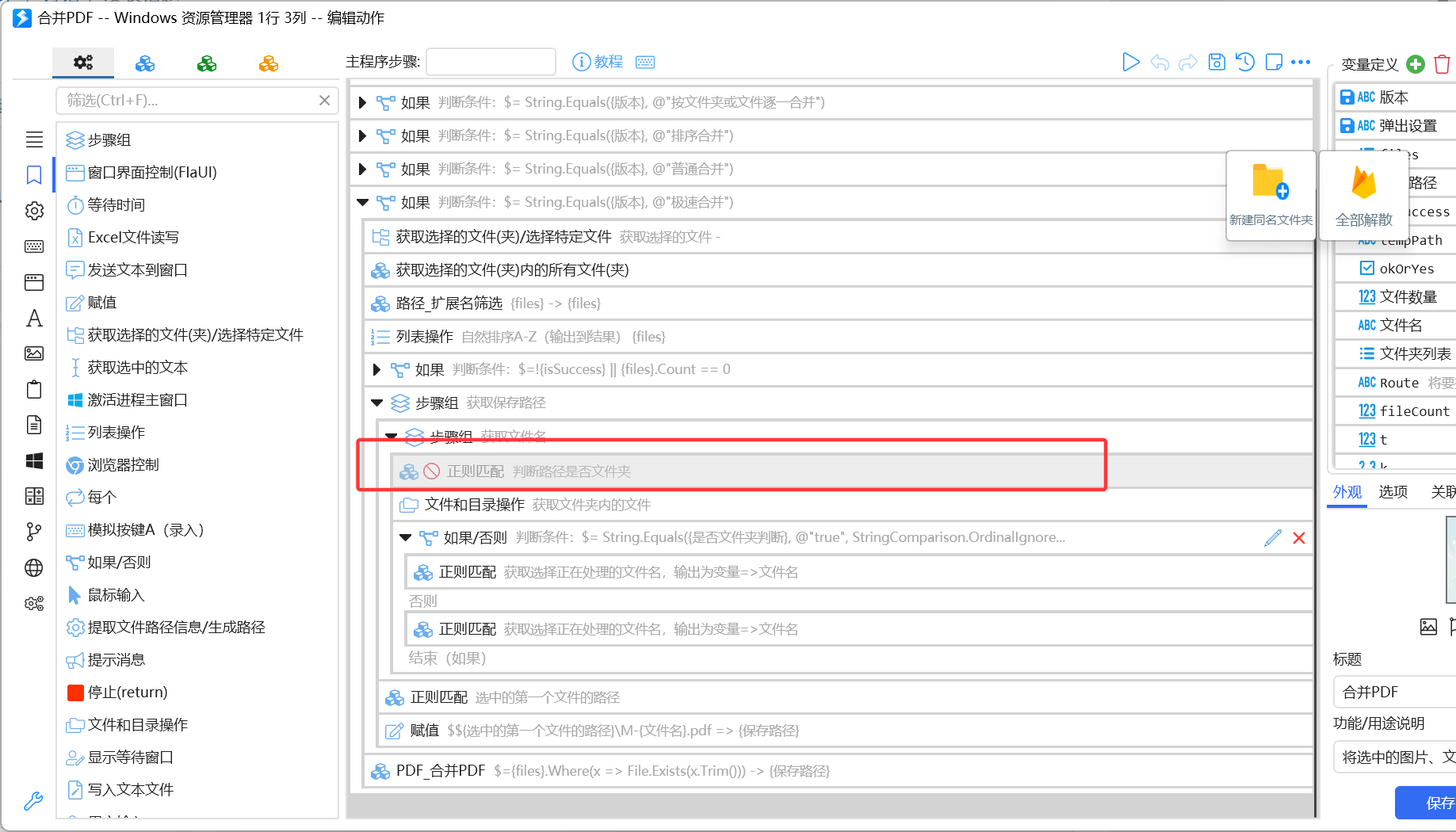Viewport: 1456px width, 832px height.
Task: Switch to the 外观 tab
Action: pyautogui.click(x=1347, y=492)
